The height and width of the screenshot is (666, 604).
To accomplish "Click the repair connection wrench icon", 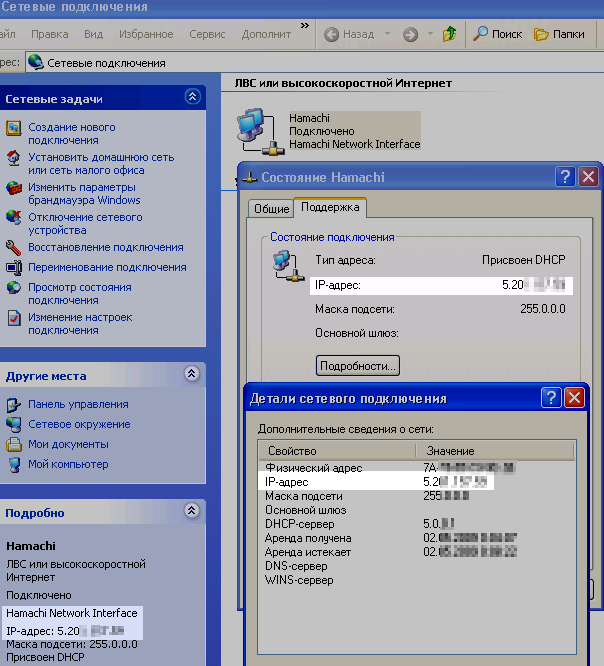I will pyautogui.click(x=14, y=247).
